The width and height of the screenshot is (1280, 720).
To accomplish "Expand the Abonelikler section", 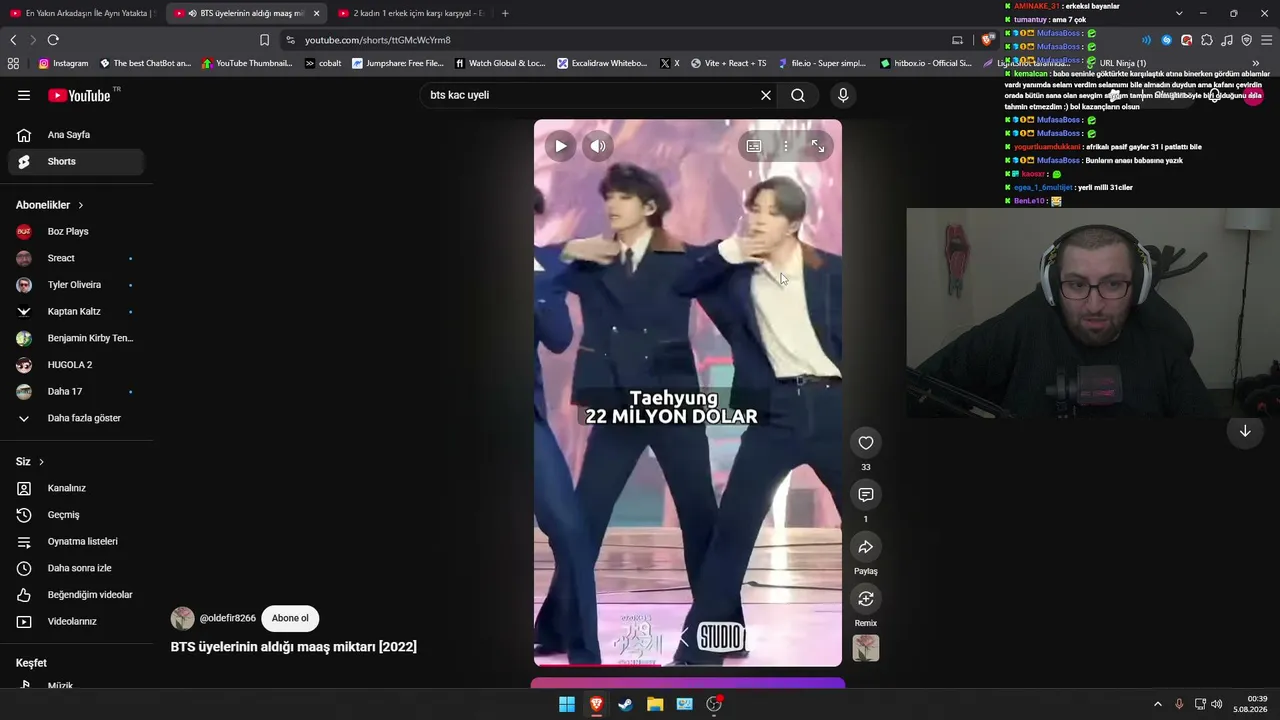I will [x=50, y=205].
